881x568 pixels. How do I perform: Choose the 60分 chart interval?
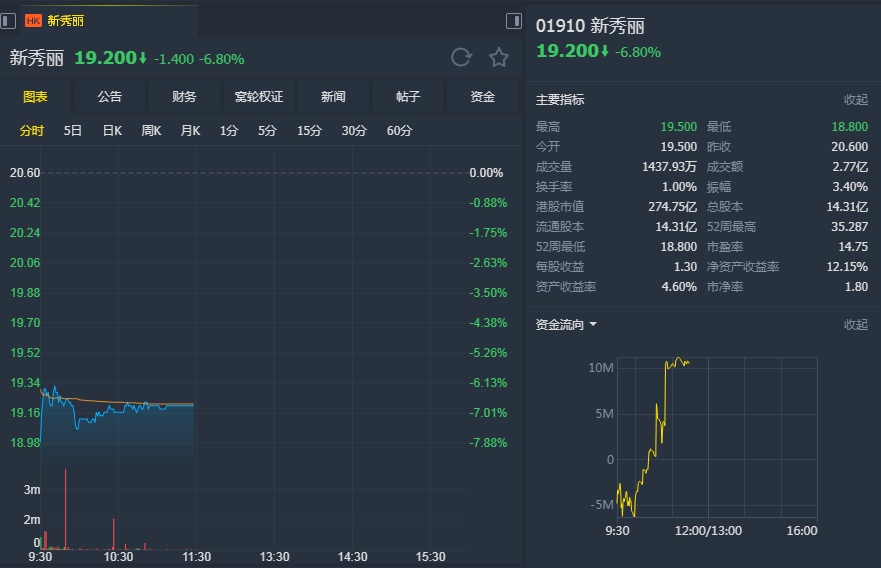399,130
